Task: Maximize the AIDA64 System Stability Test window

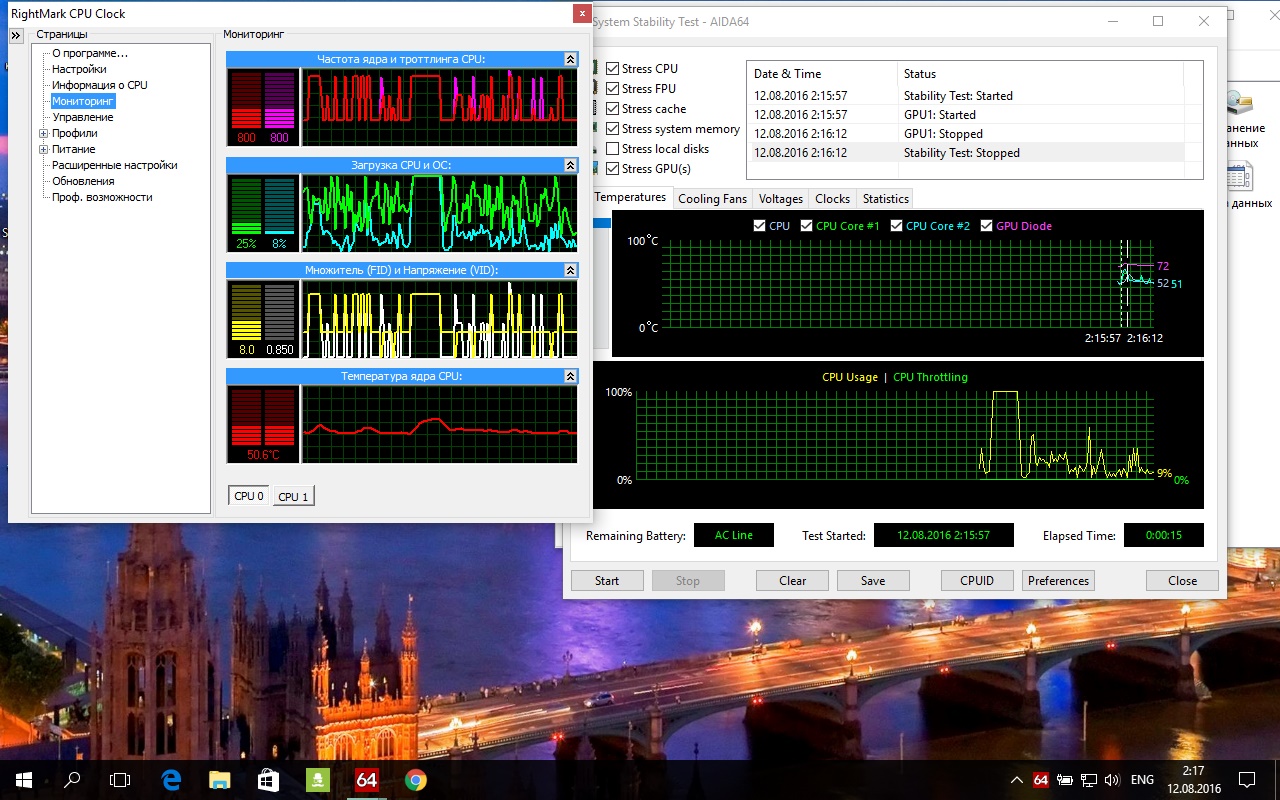Action: tap(1158, 21)
